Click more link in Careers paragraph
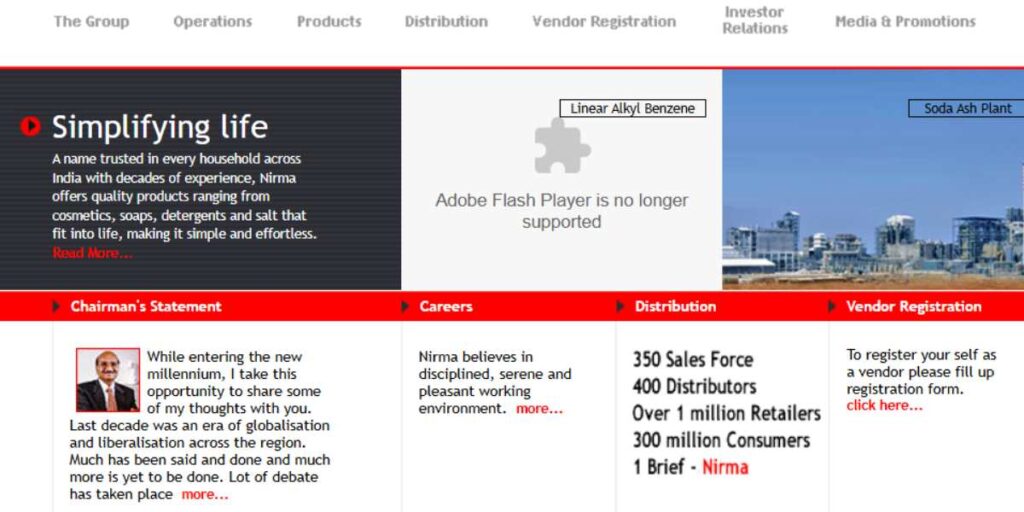 (x=539, y=409)
